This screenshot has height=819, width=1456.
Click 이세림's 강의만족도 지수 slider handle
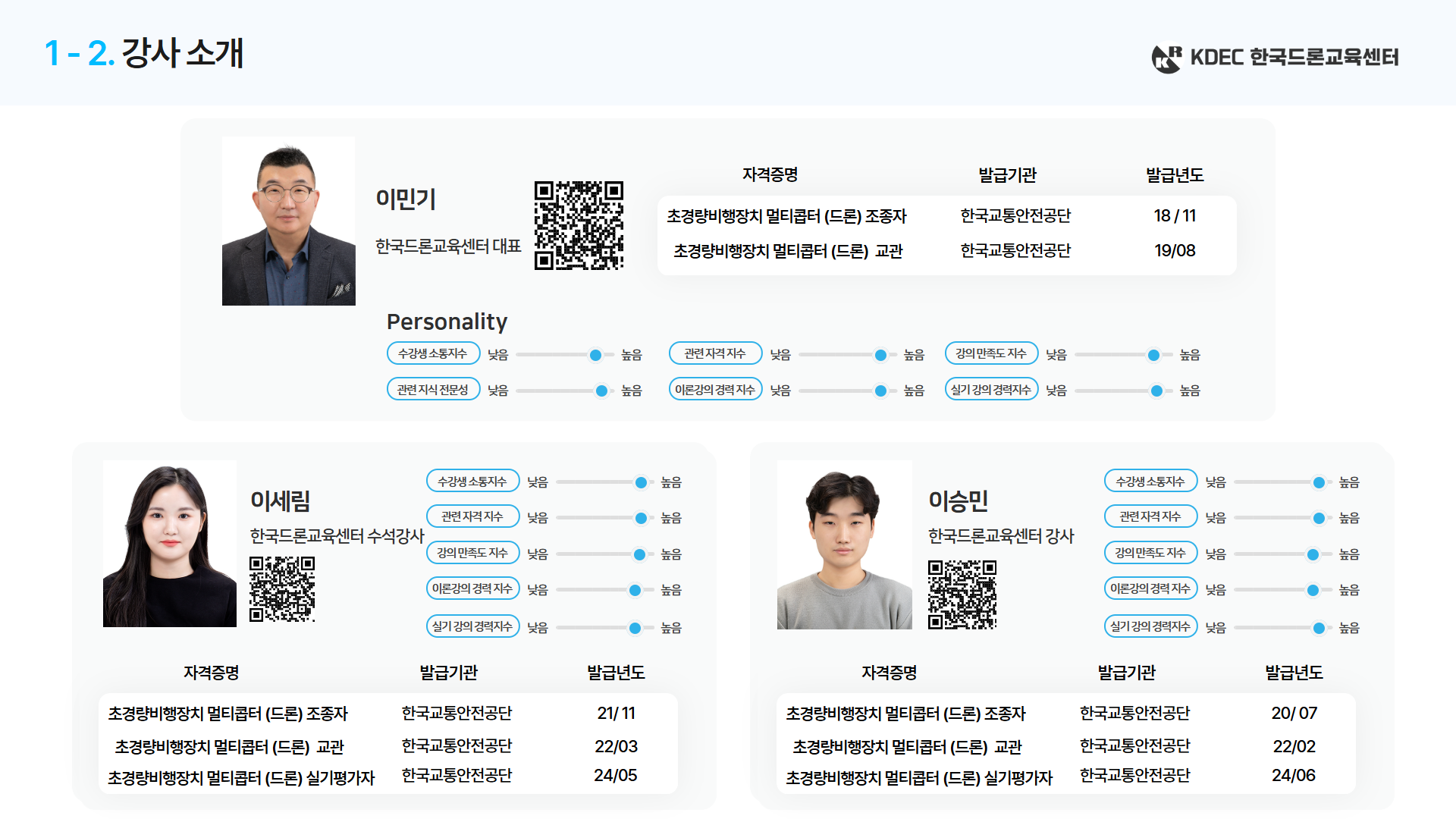(x=639, y=554)
